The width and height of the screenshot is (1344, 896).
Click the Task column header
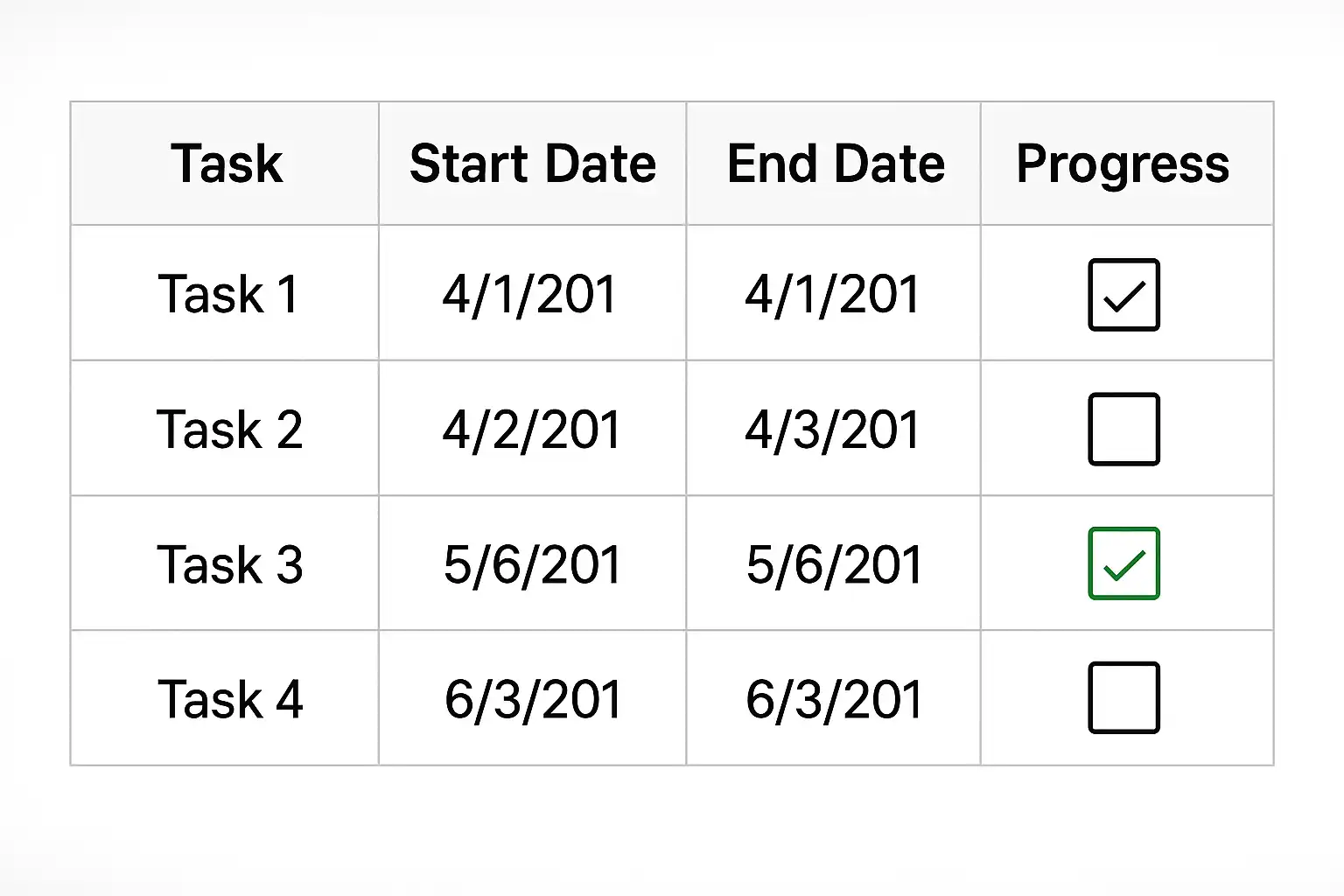coord(226,164)
